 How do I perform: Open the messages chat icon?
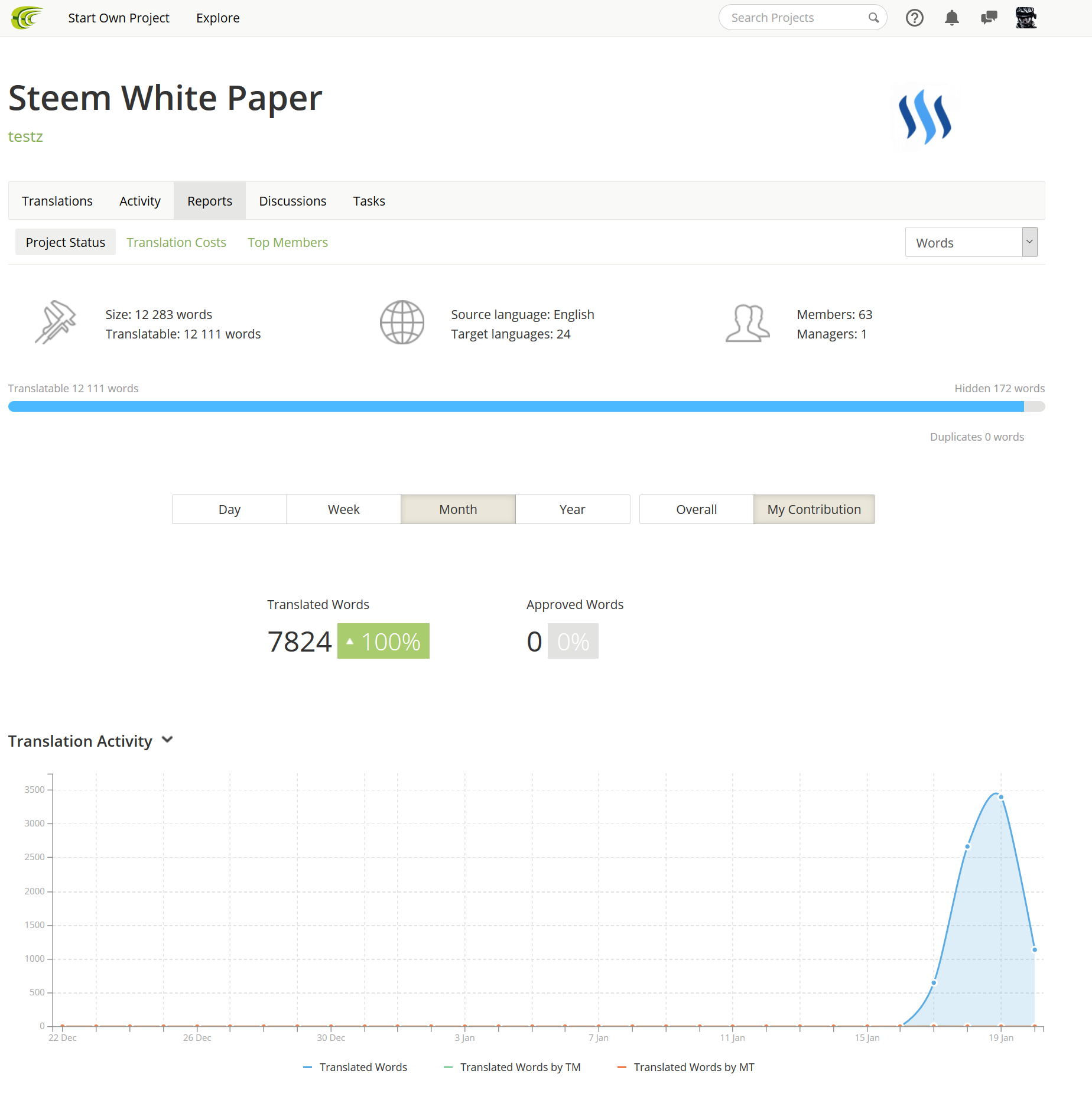click(989, 18)
